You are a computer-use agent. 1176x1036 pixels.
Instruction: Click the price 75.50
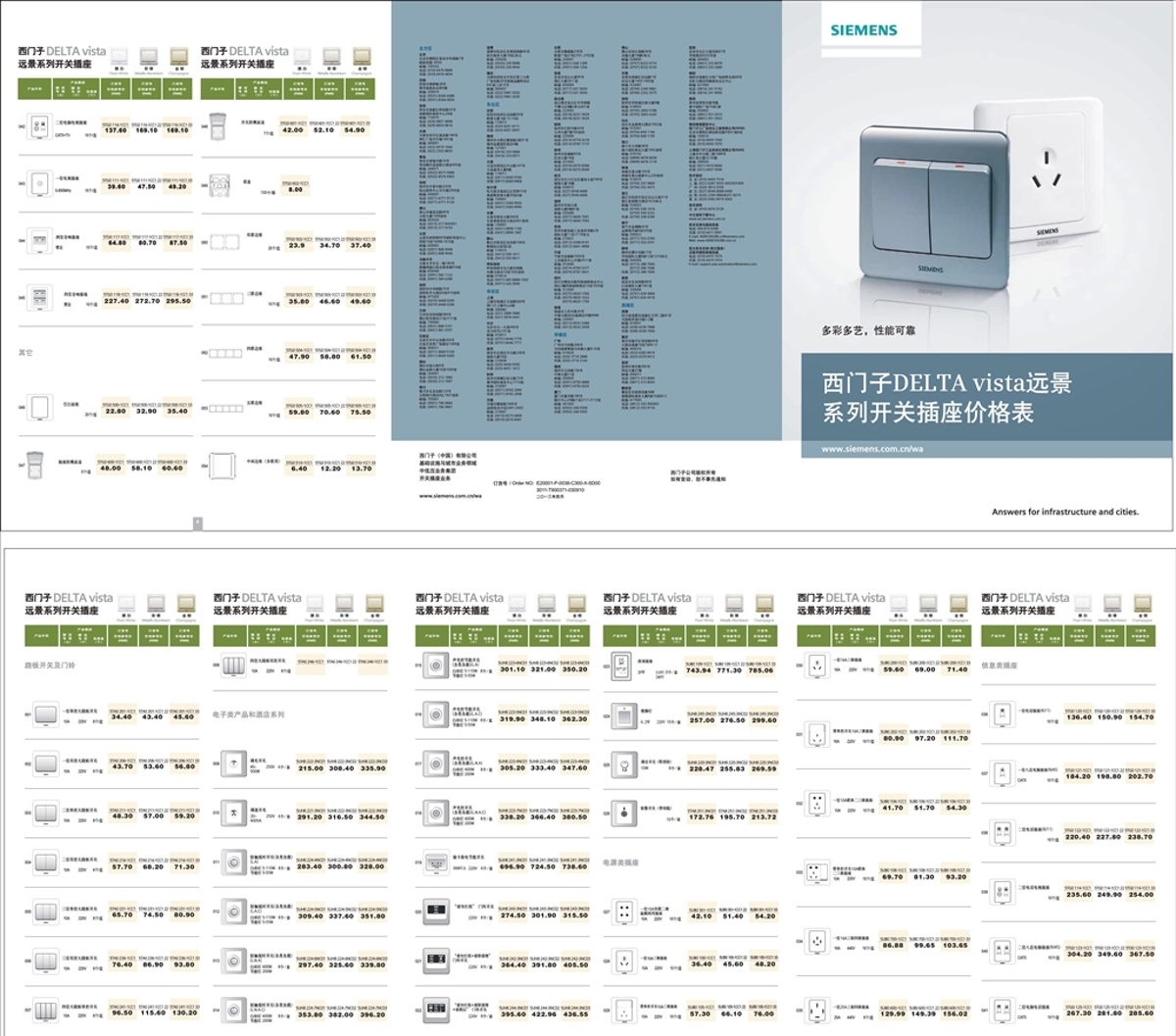361,413
